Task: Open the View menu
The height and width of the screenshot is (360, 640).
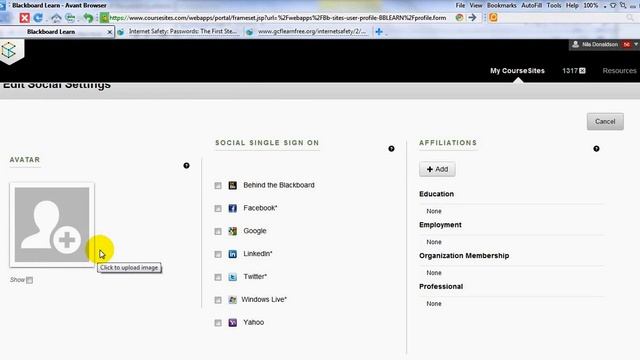Action: 476,5
